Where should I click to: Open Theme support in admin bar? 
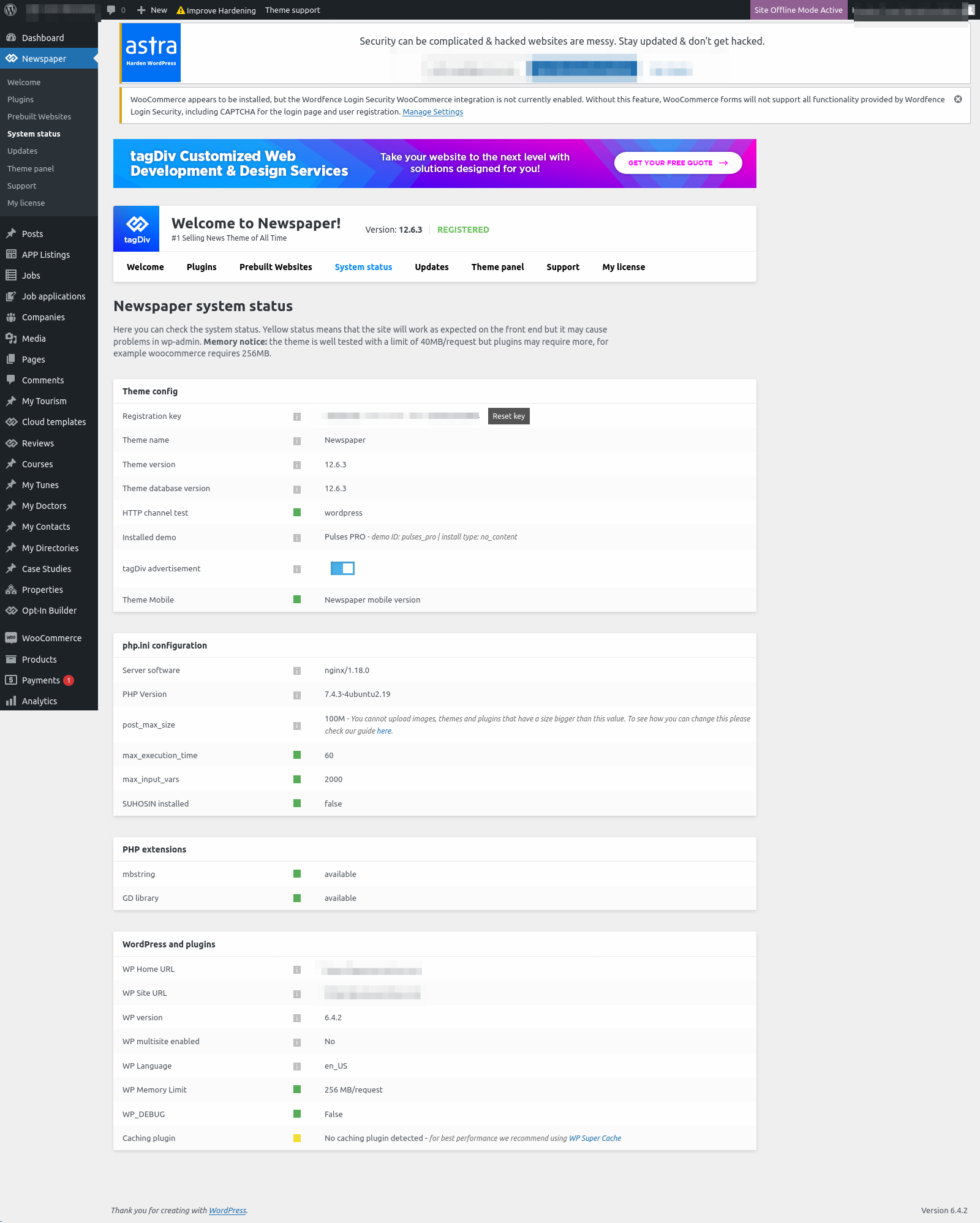pos(293,10)
